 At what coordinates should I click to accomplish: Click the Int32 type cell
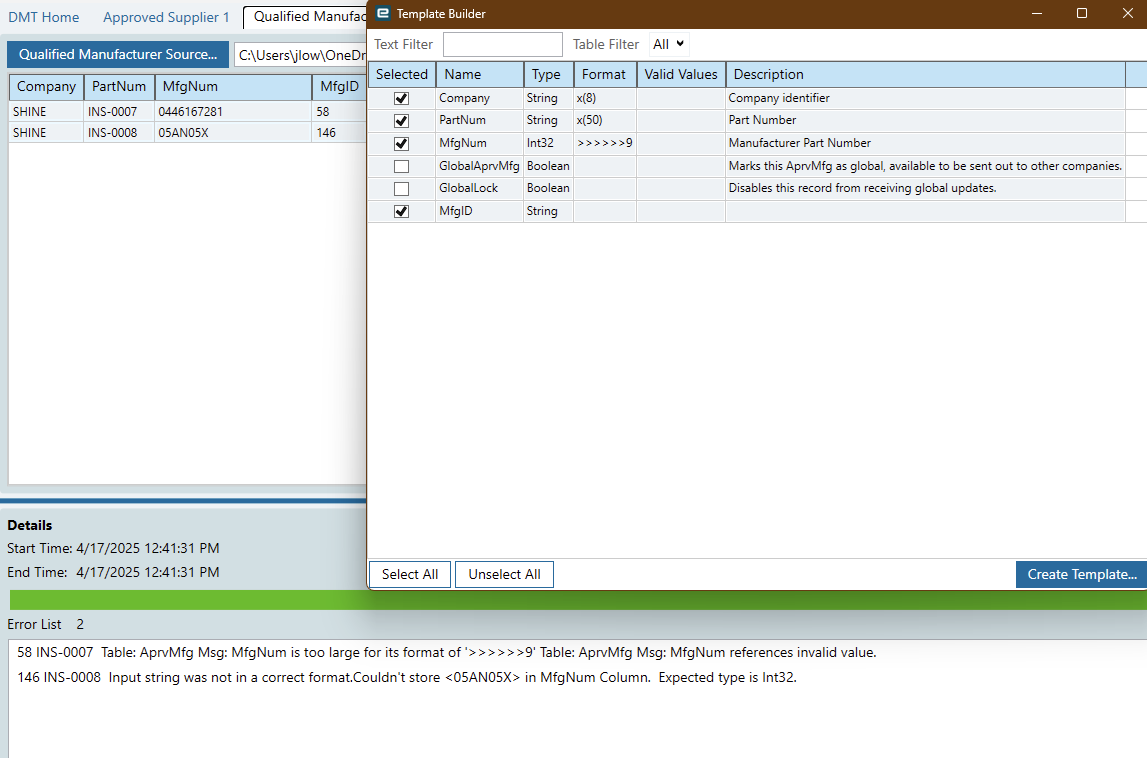tap(548, 143)
